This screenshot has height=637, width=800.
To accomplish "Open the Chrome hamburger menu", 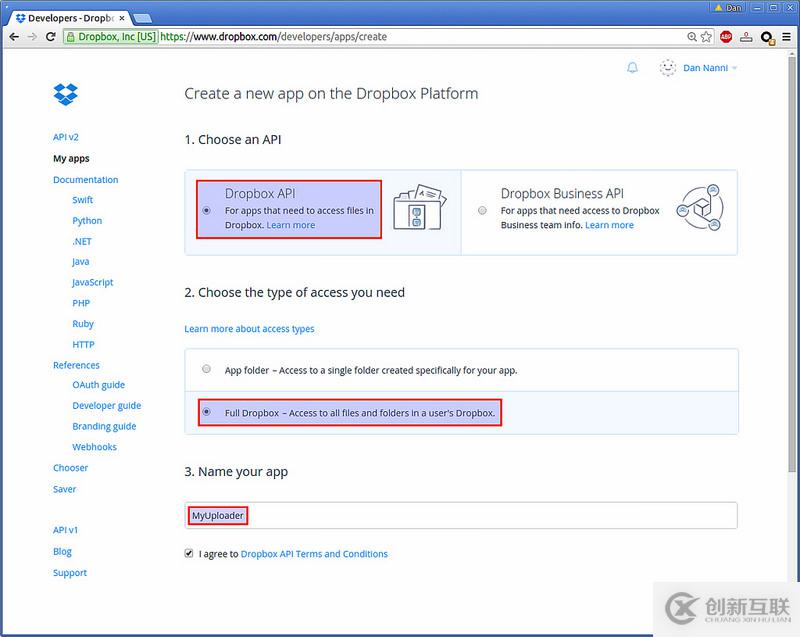I will pyautogui.click(x=787, y=37).
